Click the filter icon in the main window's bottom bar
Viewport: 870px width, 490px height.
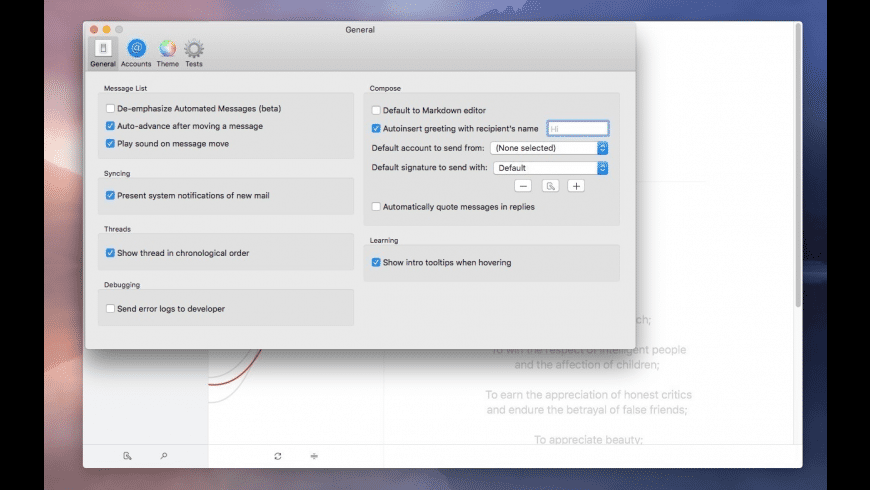point(314,456)
